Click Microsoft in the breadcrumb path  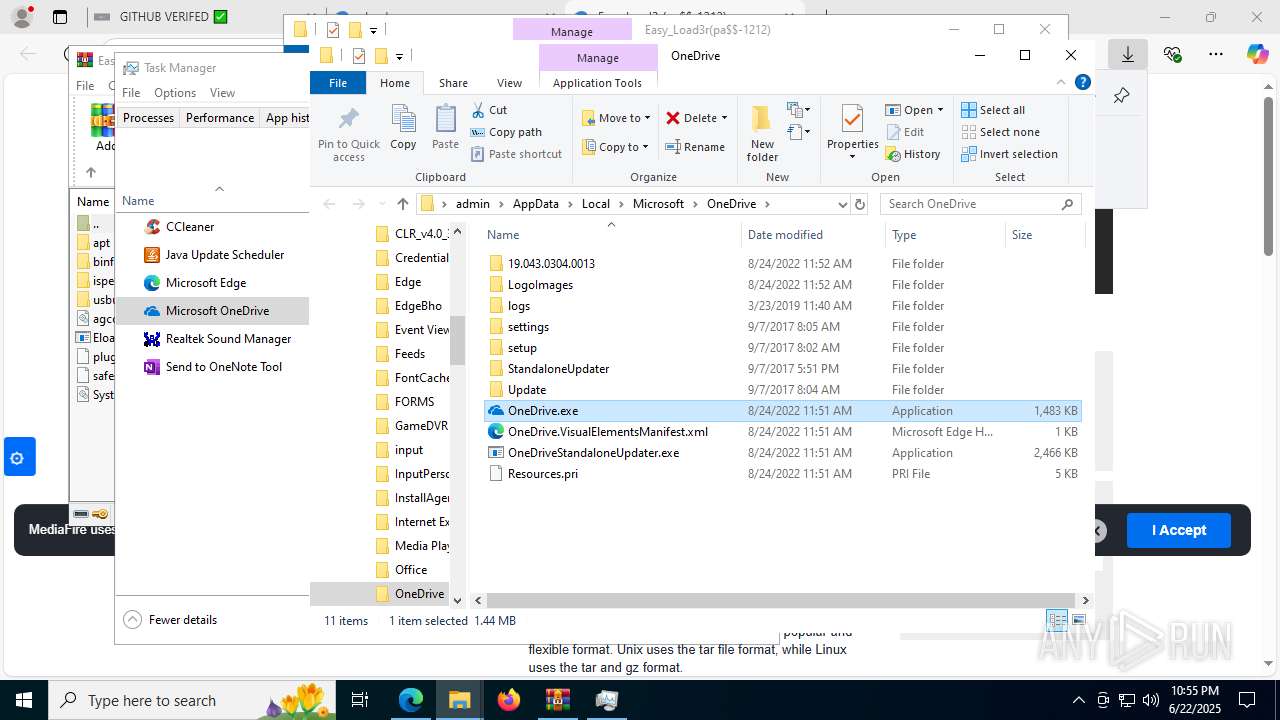(x=658, y=204)
